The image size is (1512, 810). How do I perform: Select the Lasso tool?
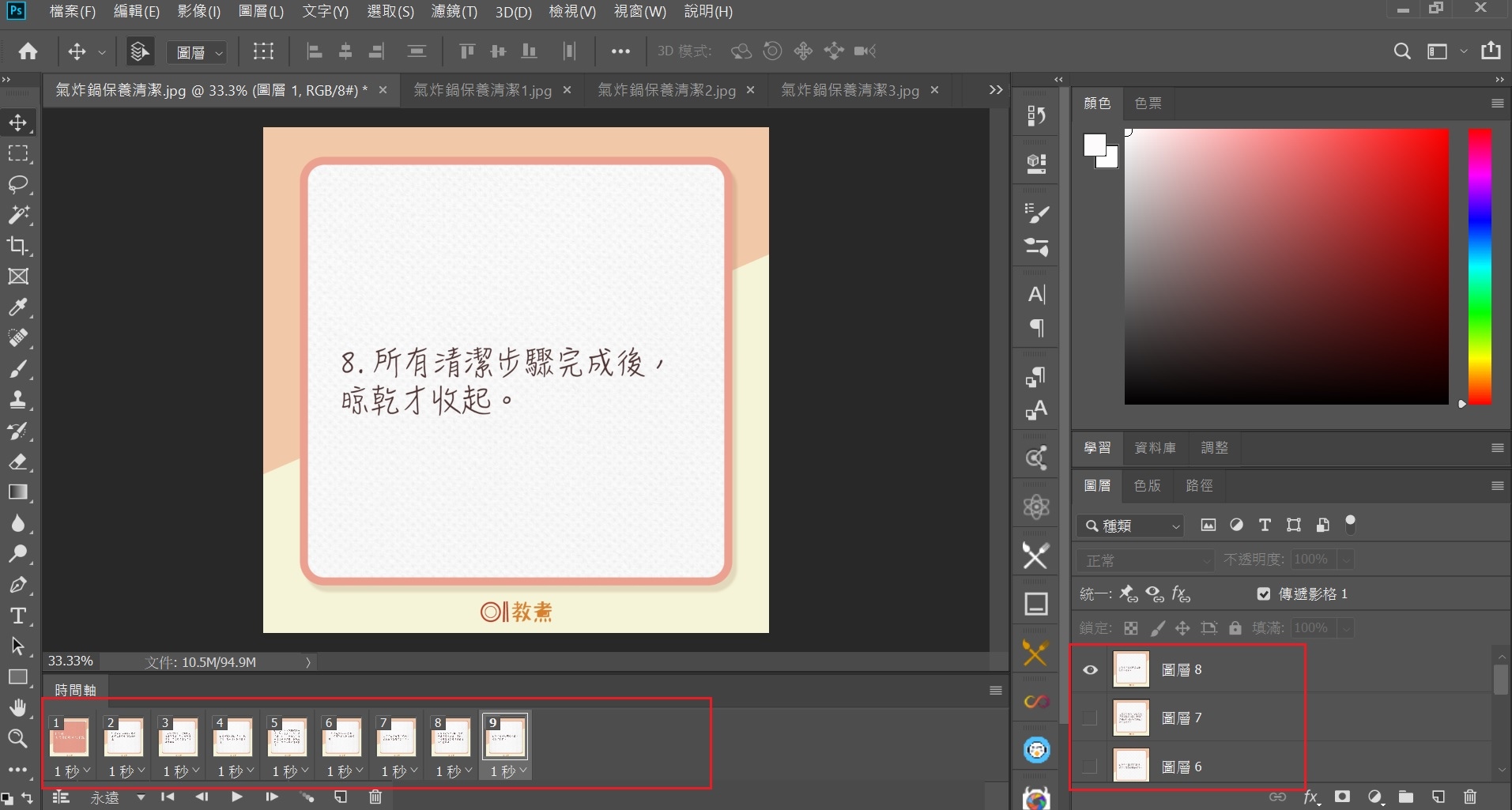click(17, 185)
